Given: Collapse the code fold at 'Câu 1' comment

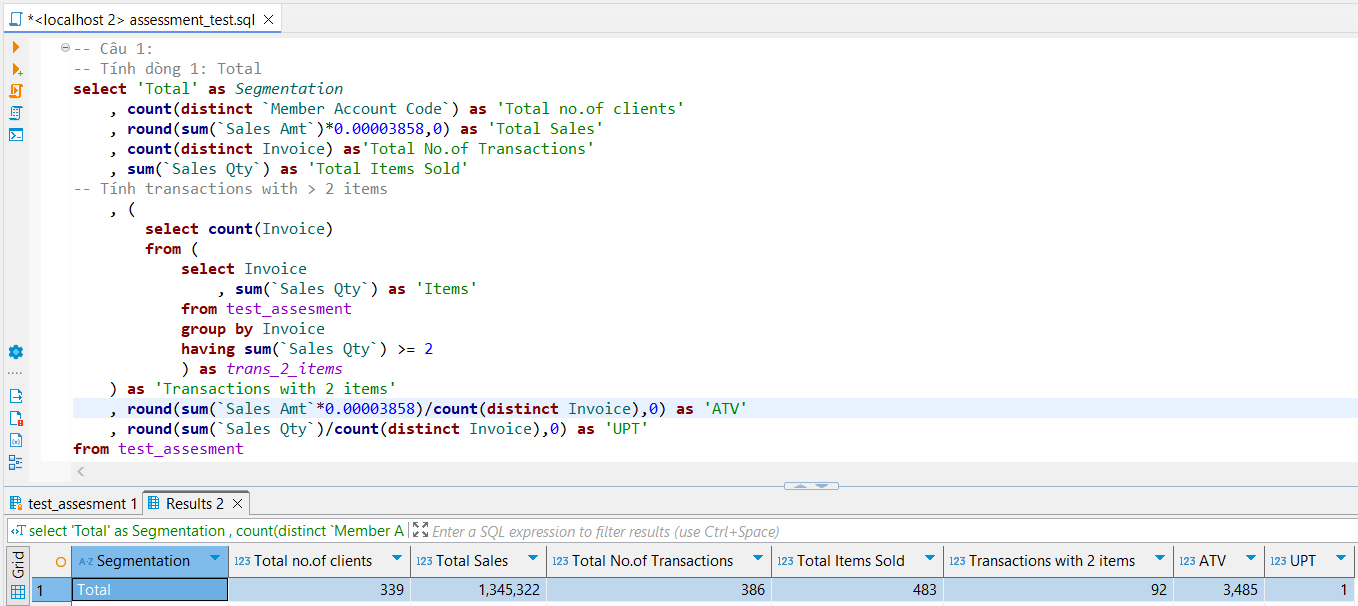Looking at the screenshot, I should [x=66, y=48].
